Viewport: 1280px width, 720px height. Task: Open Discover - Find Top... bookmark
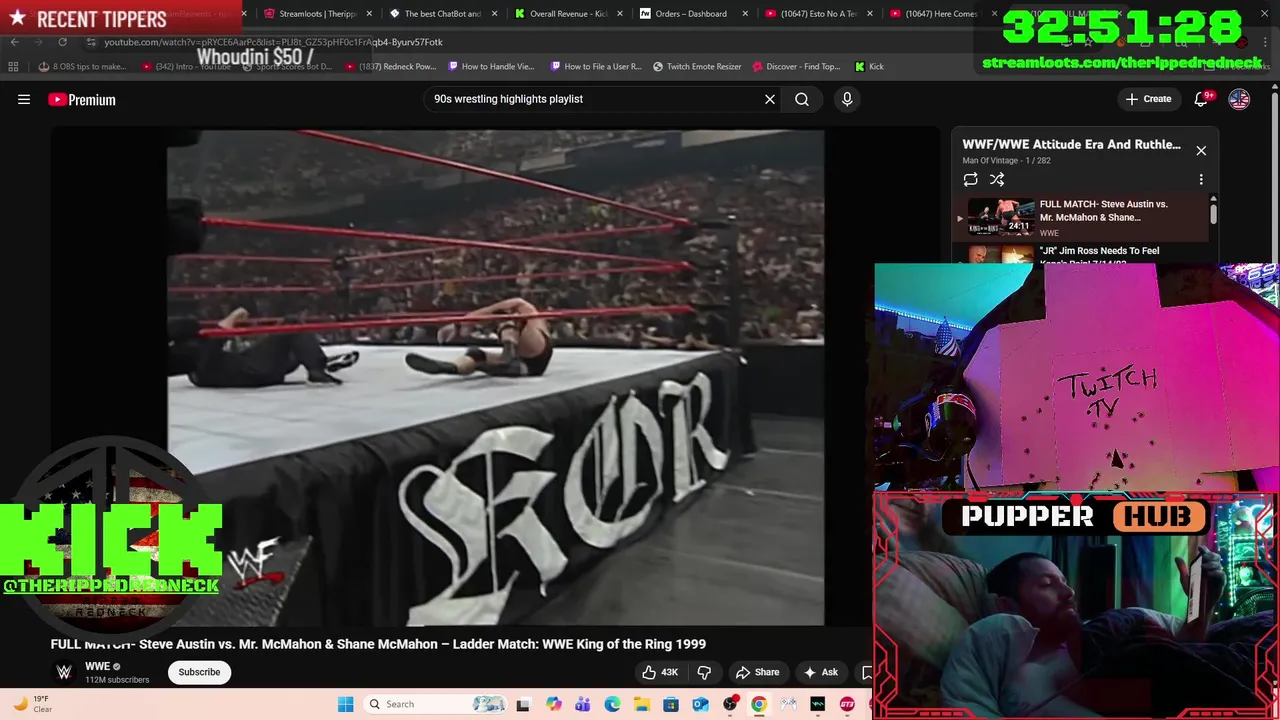point(796,66)
